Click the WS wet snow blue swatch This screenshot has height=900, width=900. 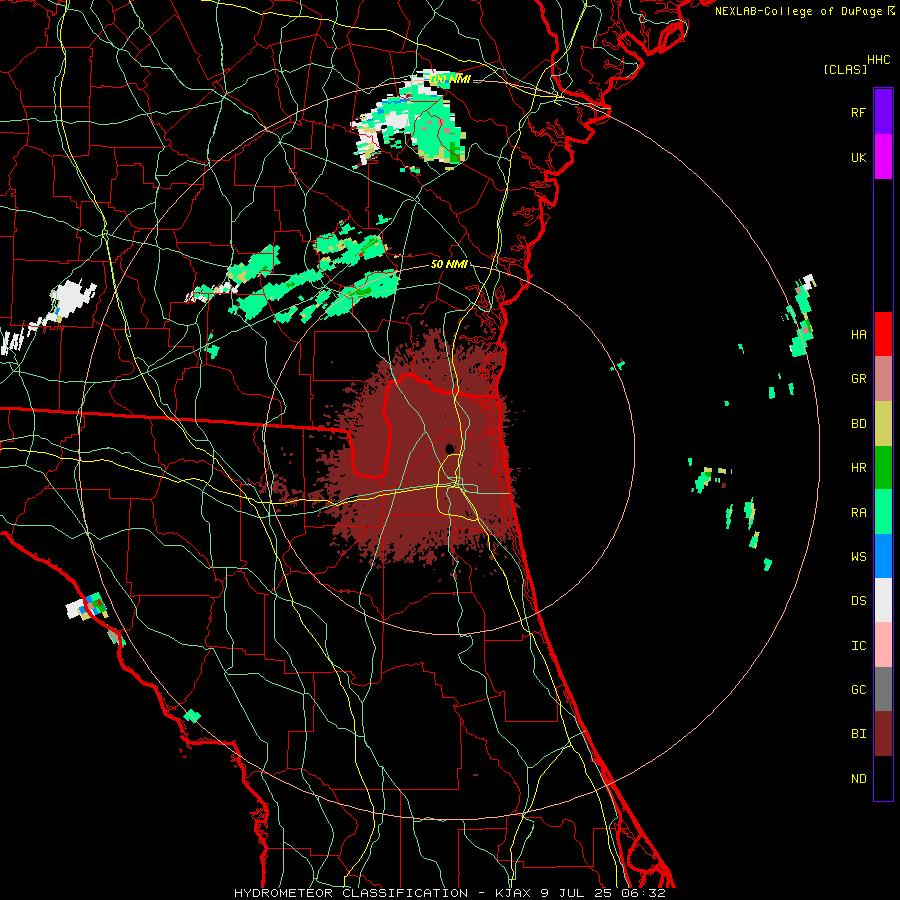pos(883,556)
